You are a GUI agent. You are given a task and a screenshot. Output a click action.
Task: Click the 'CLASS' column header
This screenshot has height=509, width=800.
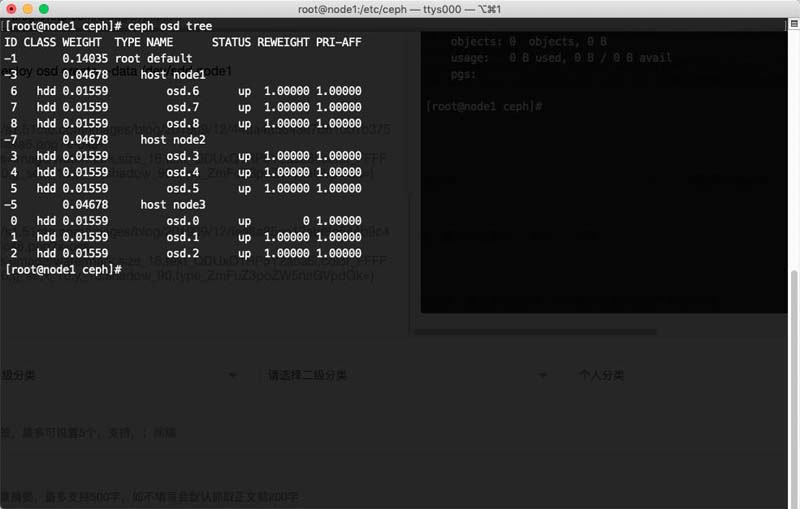[x=40, y=42]
